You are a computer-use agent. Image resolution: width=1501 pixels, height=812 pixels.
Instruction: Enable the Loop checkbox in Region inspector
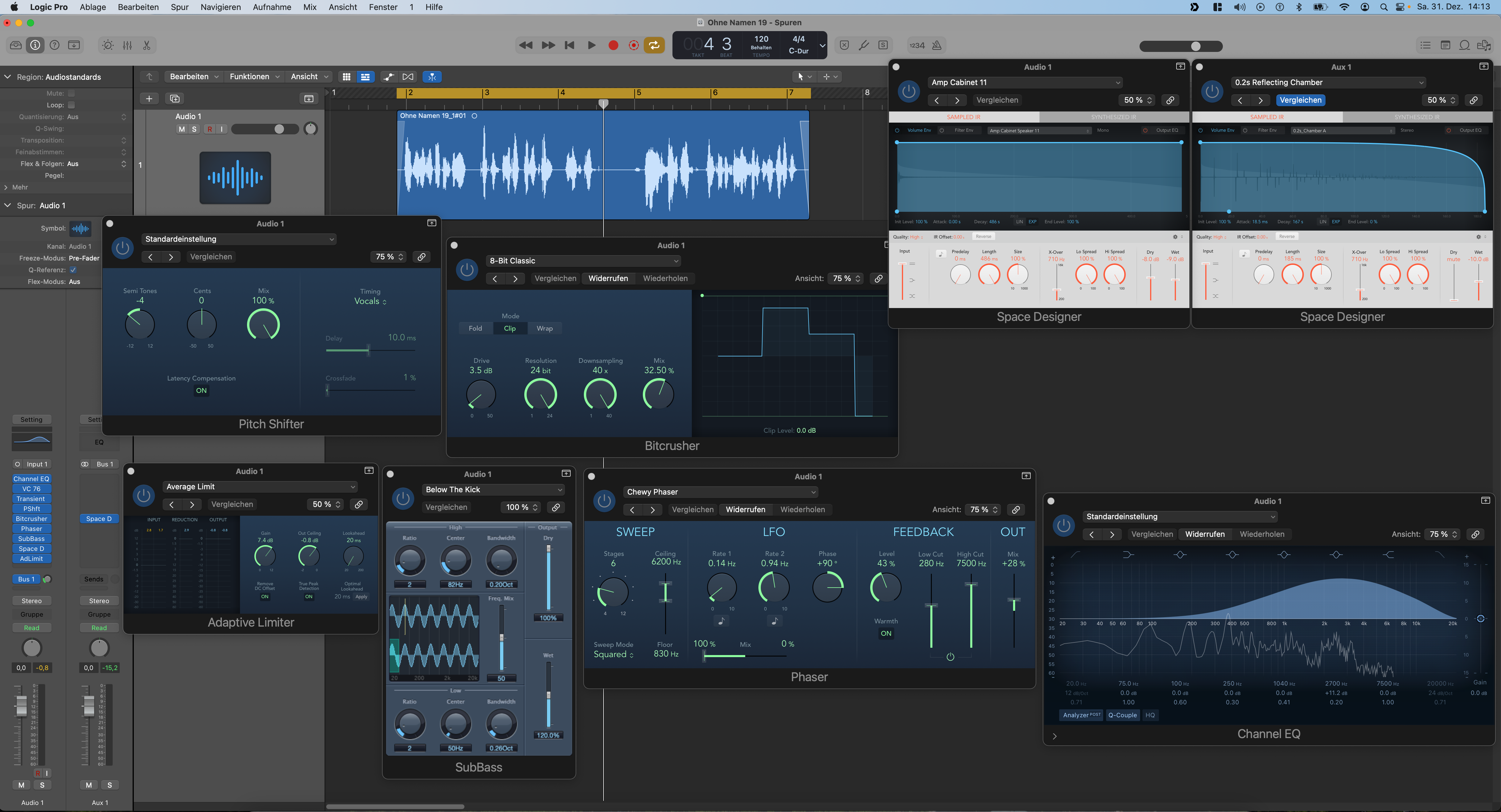[x=71, y=105]
